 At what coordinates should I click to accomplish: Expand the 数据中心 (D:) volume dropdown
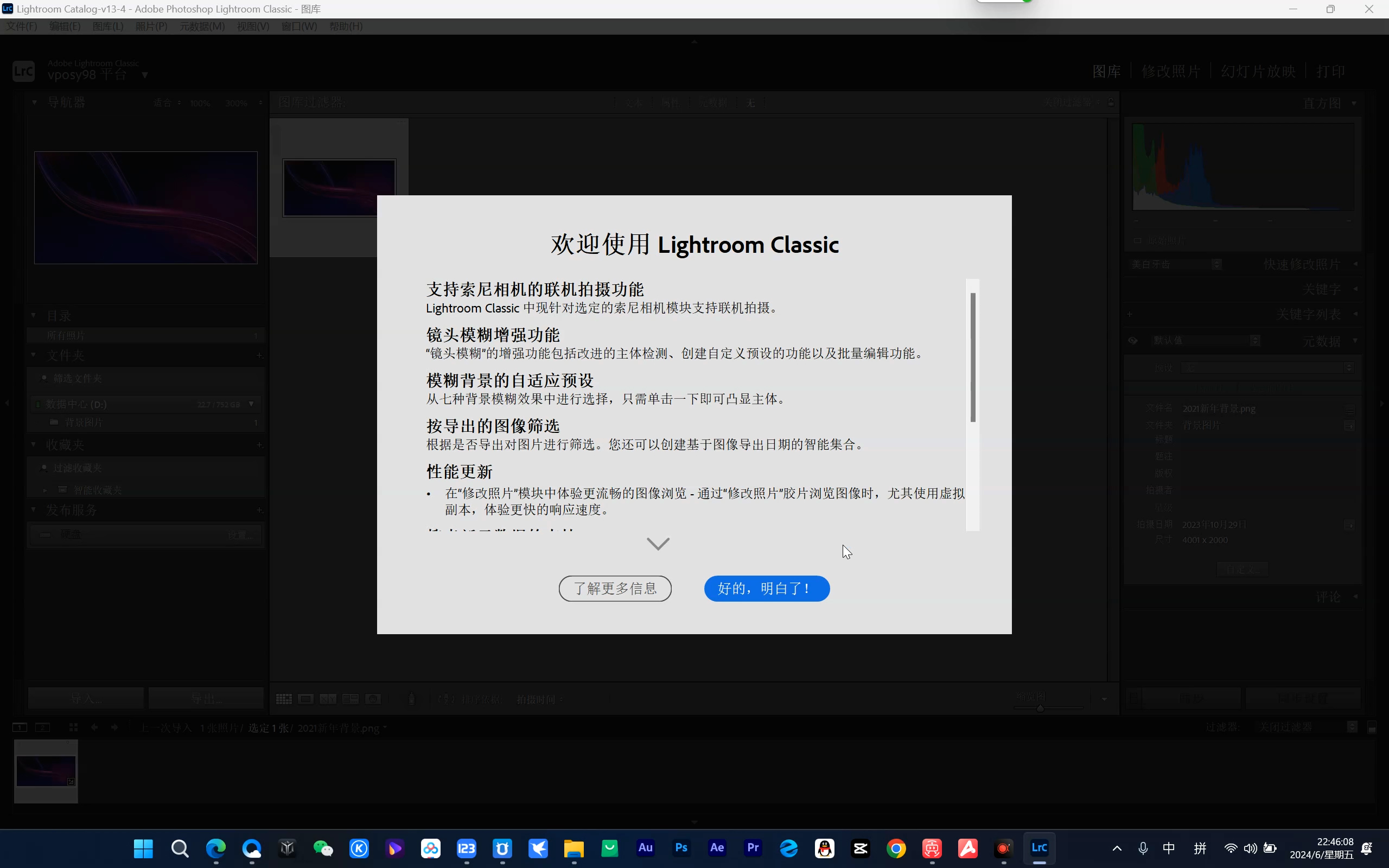[251, 404]
